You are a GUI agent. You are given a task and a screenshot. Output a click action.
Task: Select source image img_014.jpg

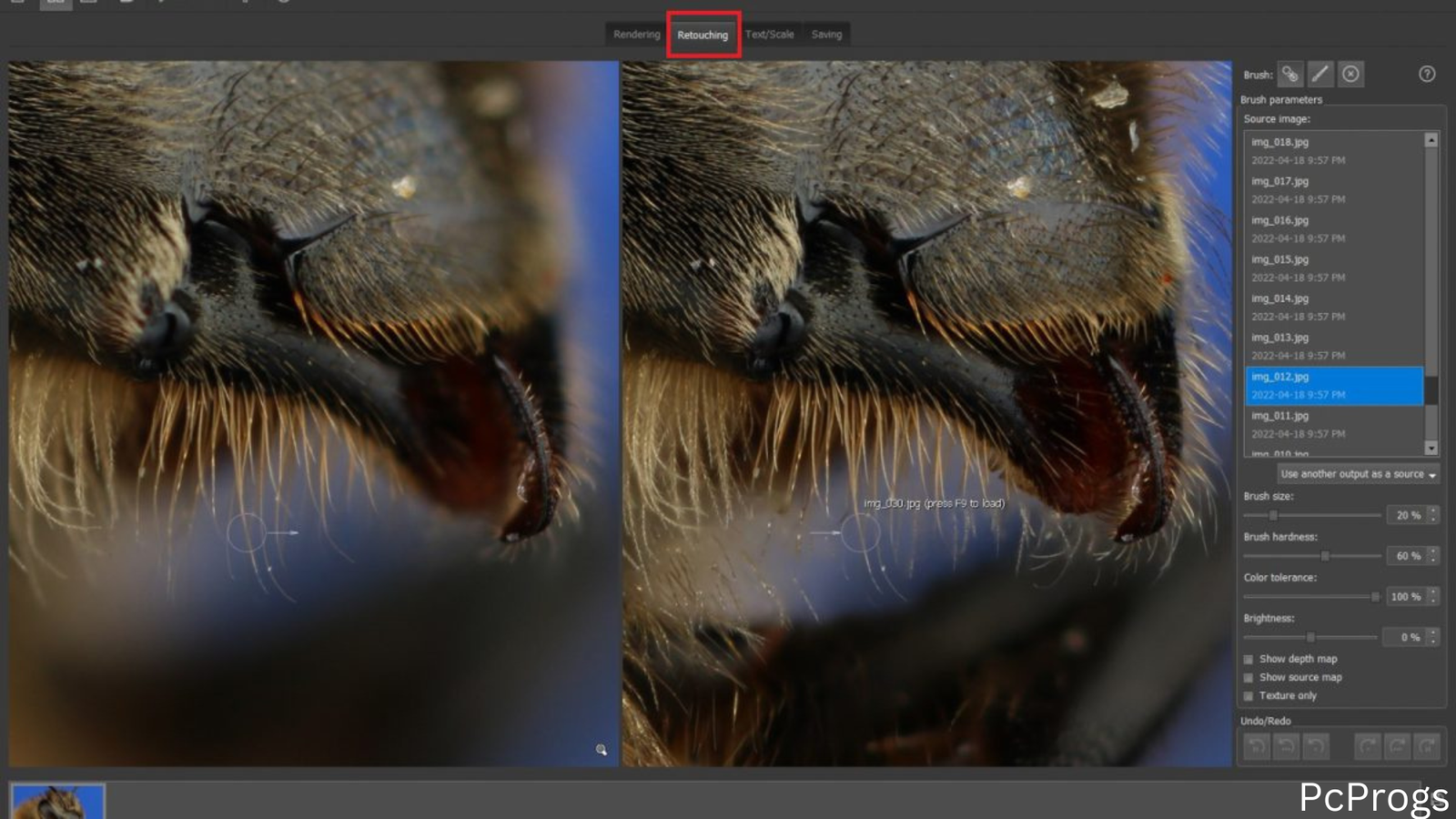tap(1333, 308)
